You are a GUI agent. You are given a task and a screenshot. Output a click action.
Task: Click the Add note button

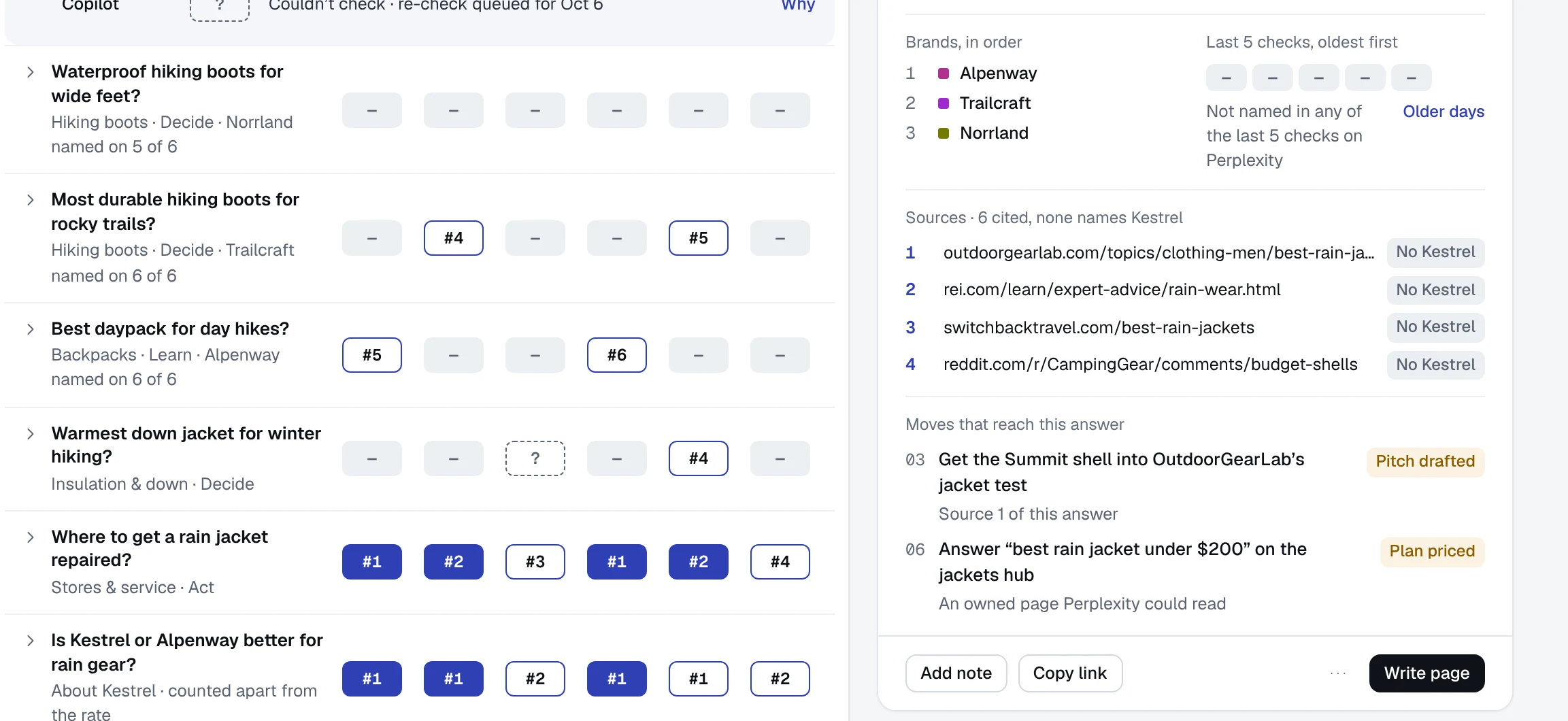point(956,673)
